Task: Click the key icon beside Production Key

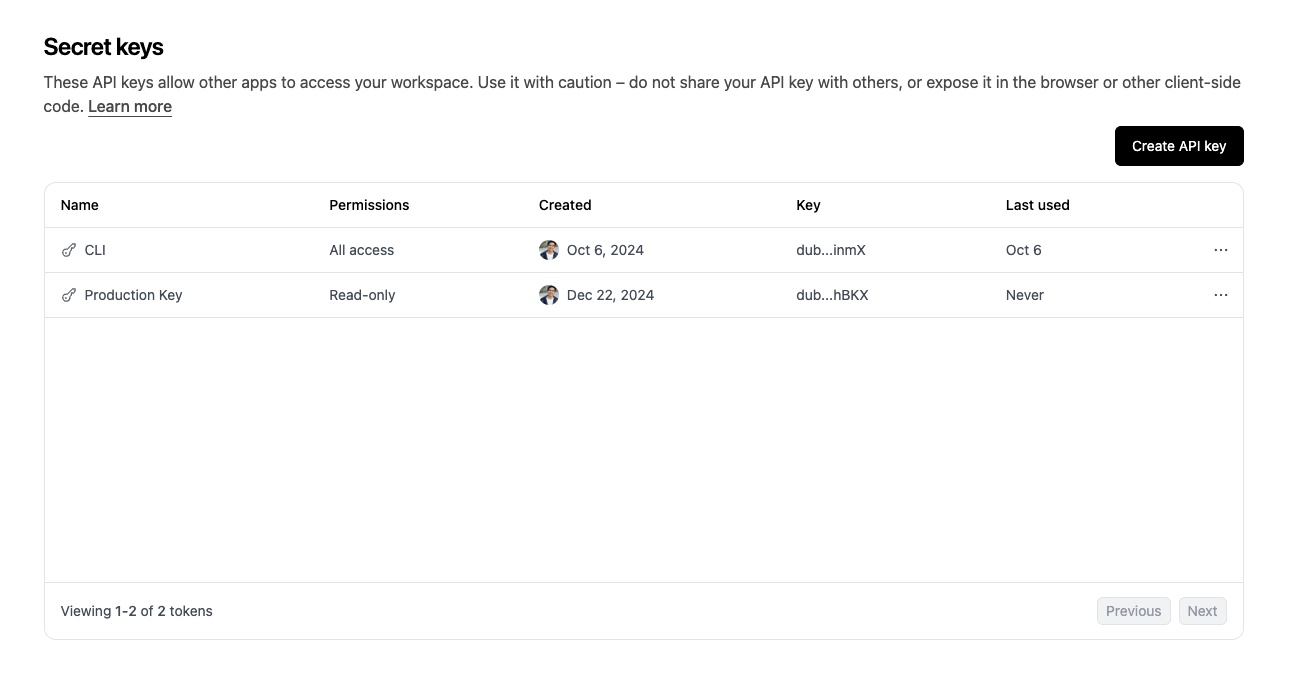Action: click(x=69, y=295)
